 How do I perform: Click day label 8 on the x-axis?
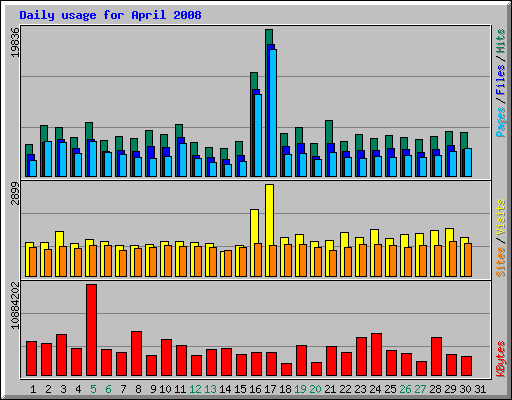[x=138, y=389]
